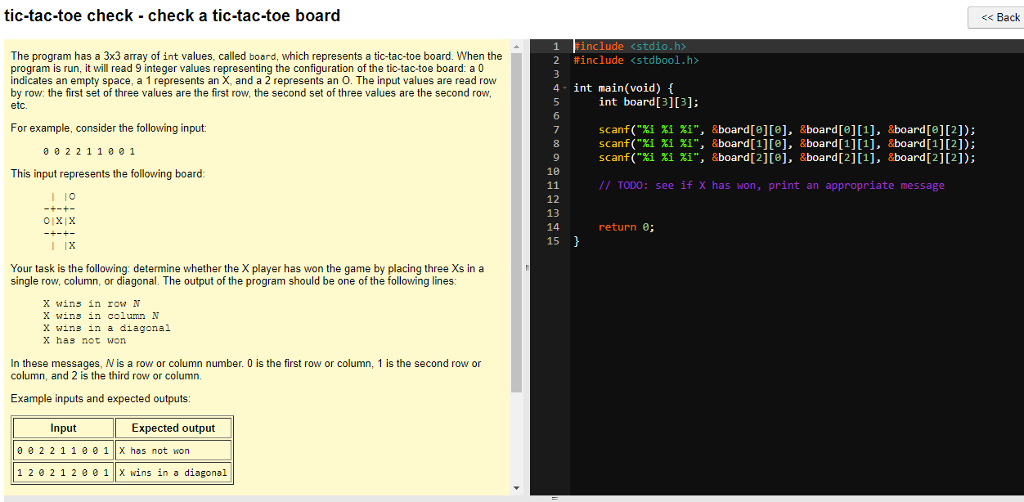
Task: Click the #include <stdio.h> line
Action: [x=630, y=46]
